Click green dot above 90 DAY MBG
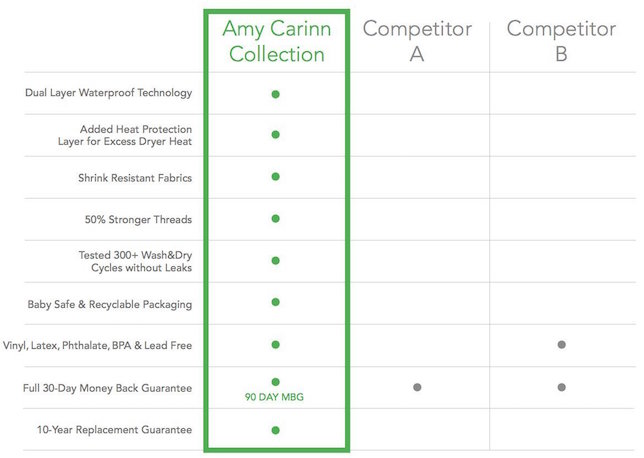 coord(276,382)
